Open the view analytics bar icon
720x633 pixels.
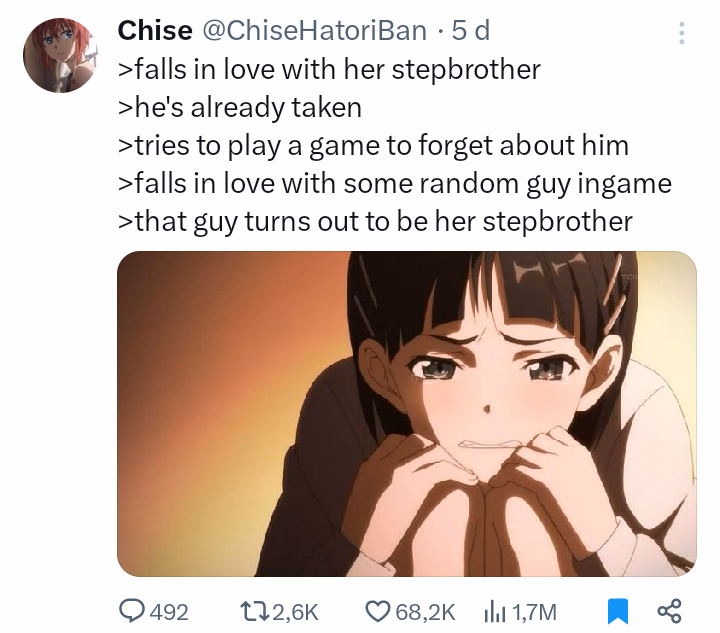click(495, 612)
